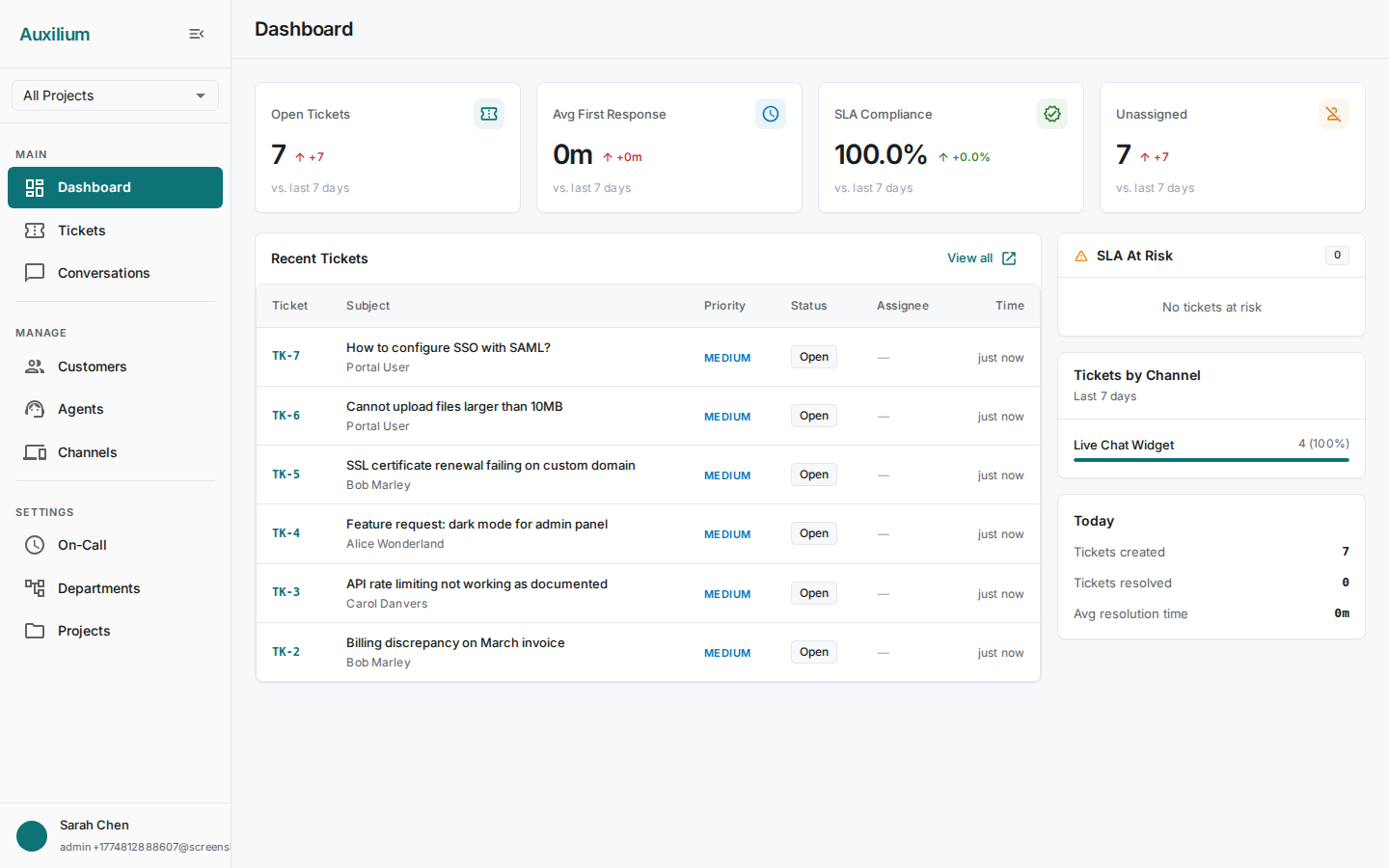Open the All Projects dropdown
This screenshot has height=868, width=1389.
[115, 95]
